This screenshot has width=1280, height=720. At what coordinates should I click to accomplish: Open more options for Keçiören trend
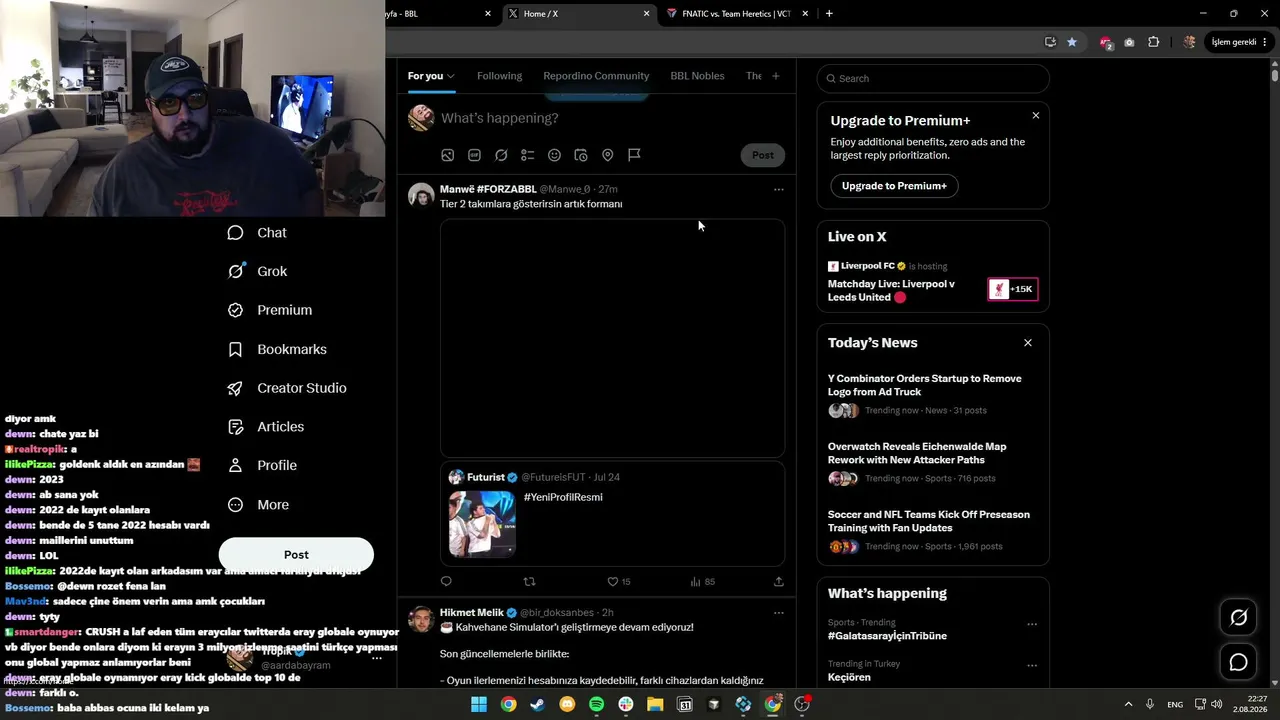coord(1032,665)
